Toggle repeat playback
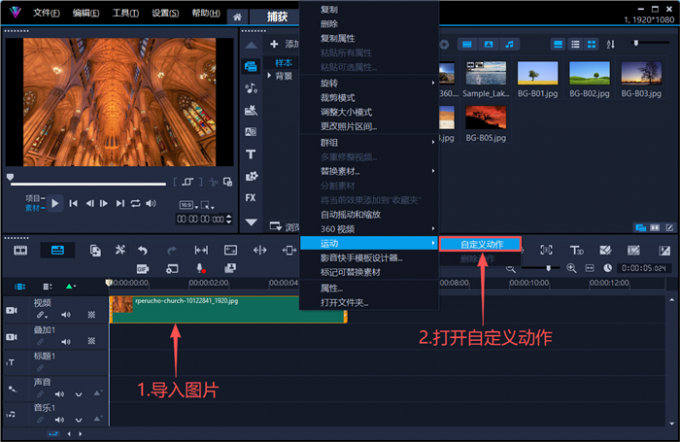Image resolution: width=680 pixels, height=442 pixels. tap(135, 203)
